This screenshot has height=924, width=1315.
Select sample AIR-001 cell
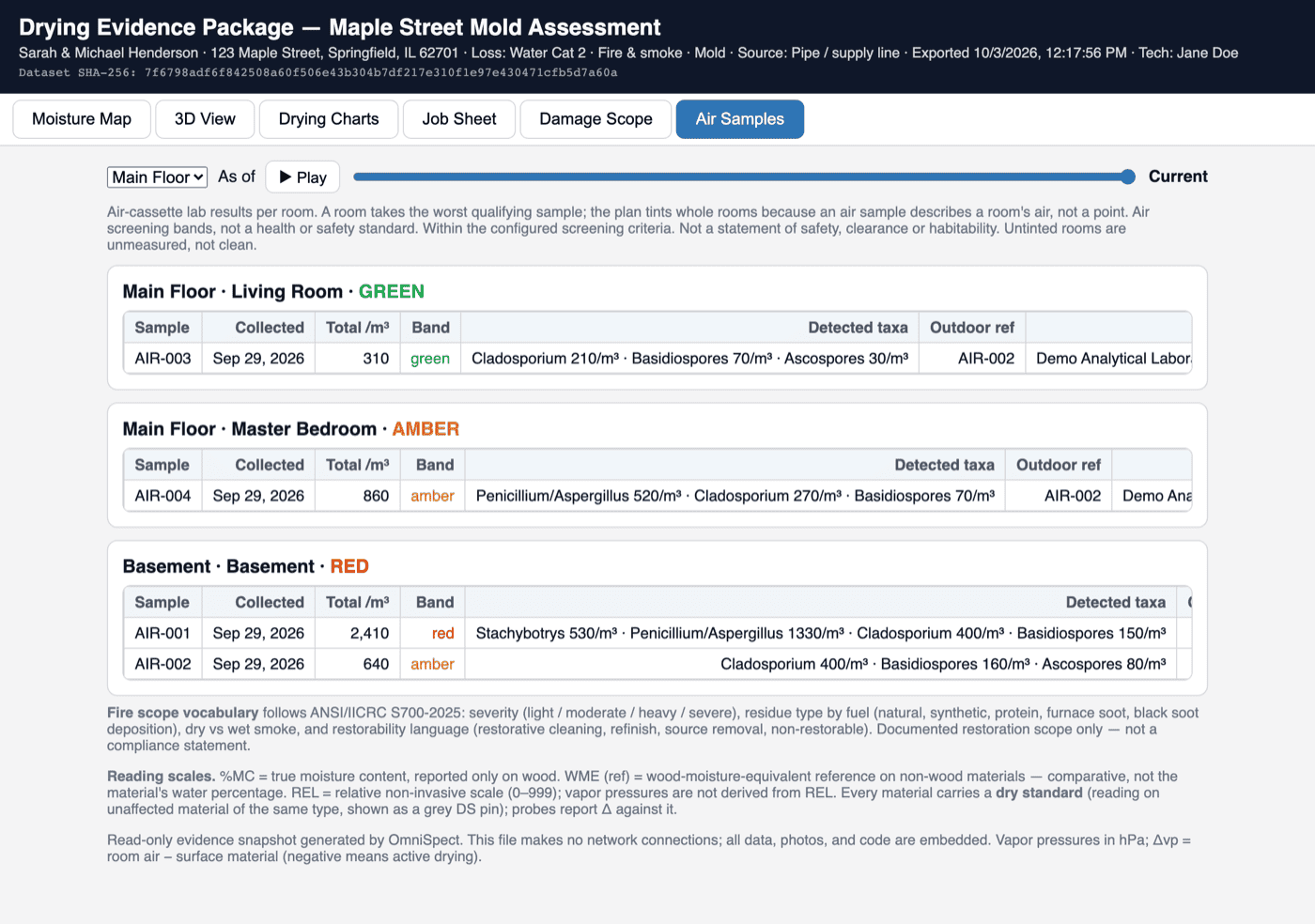162,633
